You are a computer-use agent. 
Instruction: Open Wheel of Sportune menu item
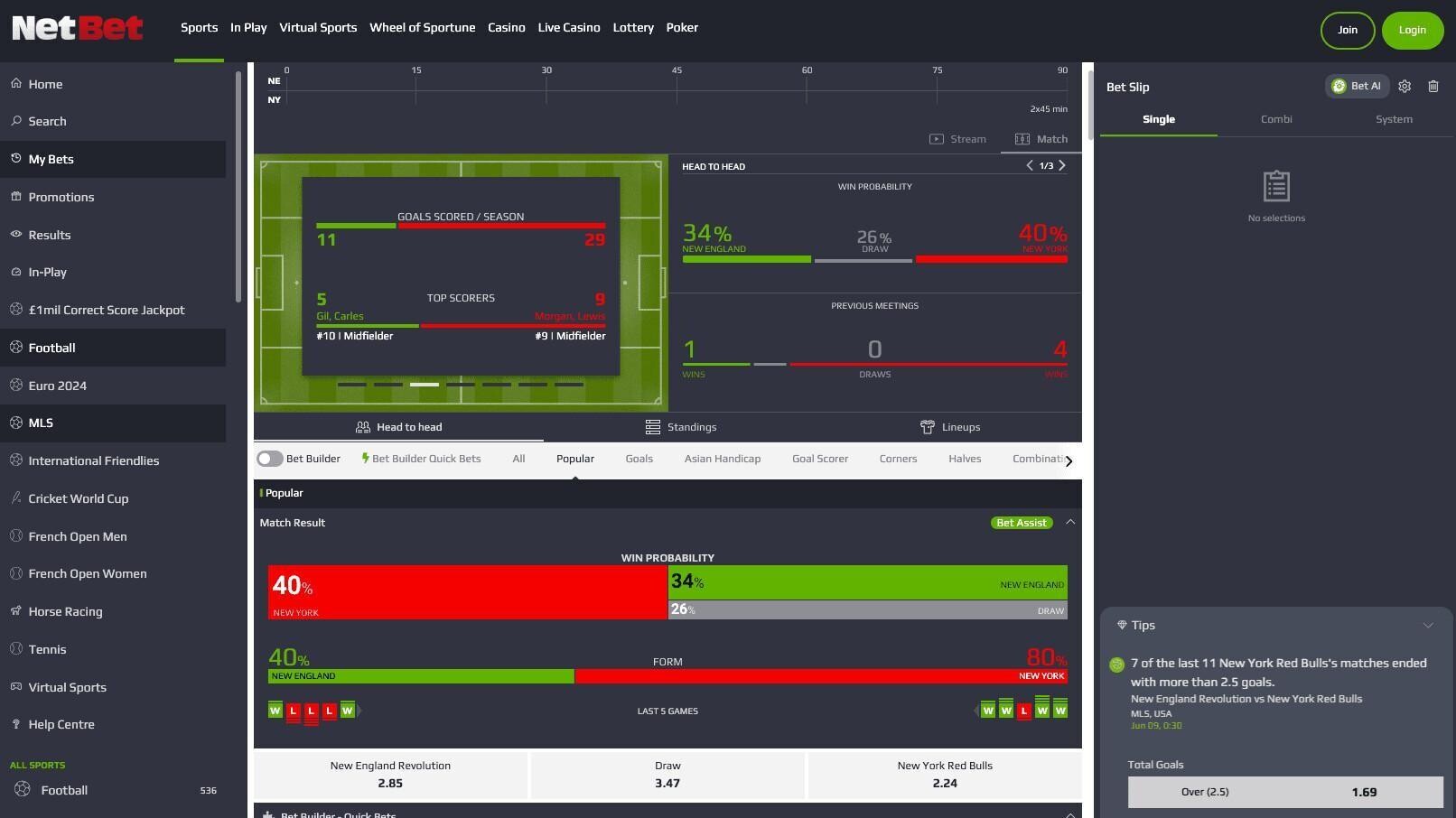click(422, 28)
